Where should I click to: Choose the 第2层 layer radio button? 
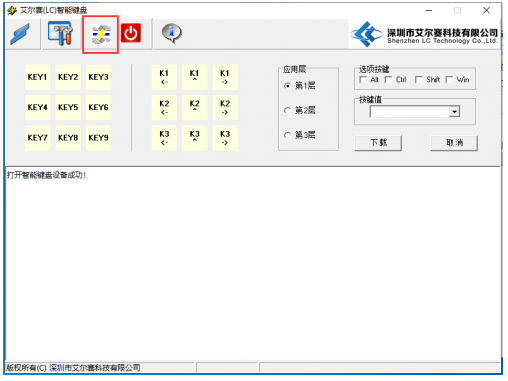(287, 110)
